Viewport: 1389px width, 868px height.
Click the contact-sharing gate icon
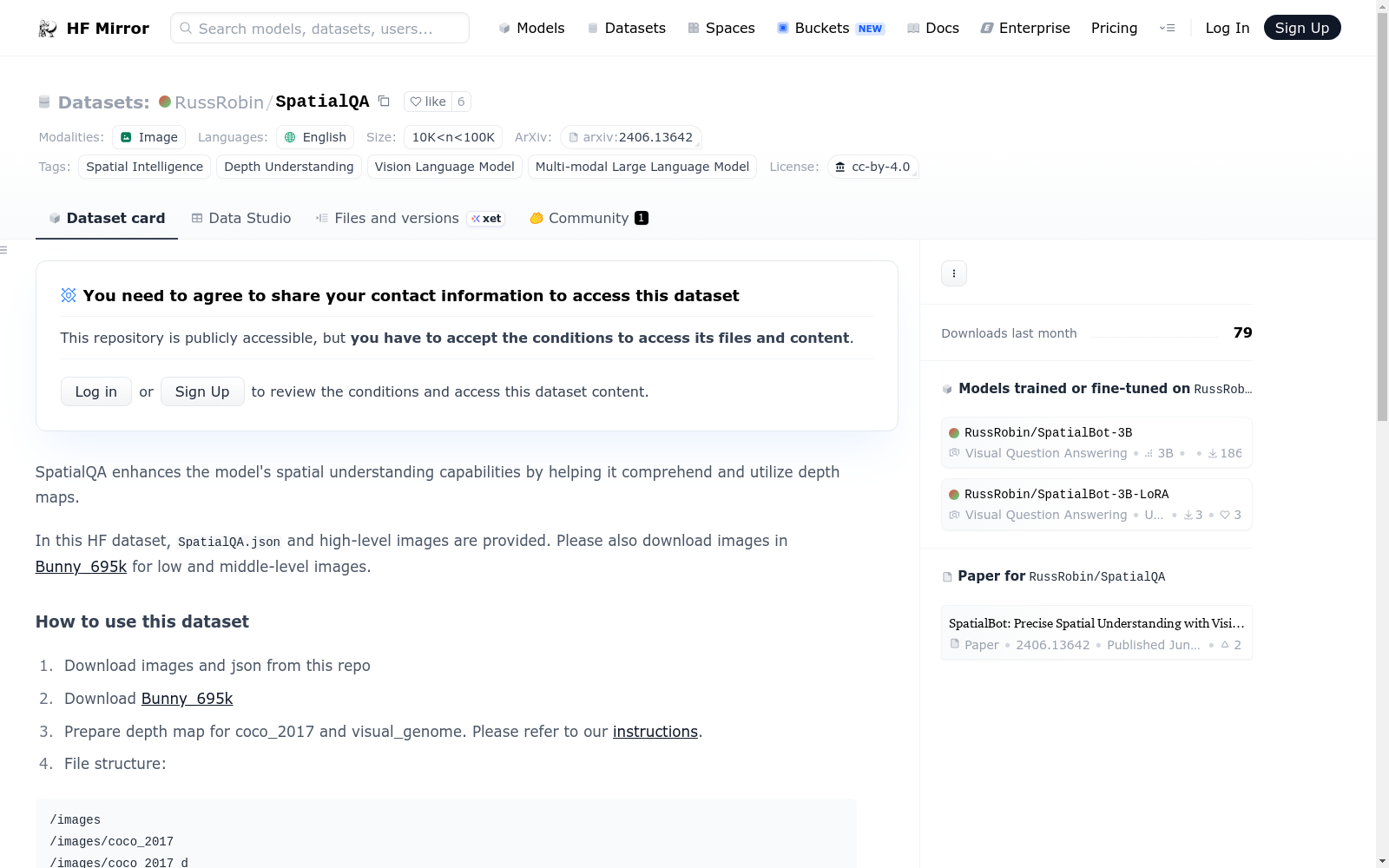click(x=69, y=295)
